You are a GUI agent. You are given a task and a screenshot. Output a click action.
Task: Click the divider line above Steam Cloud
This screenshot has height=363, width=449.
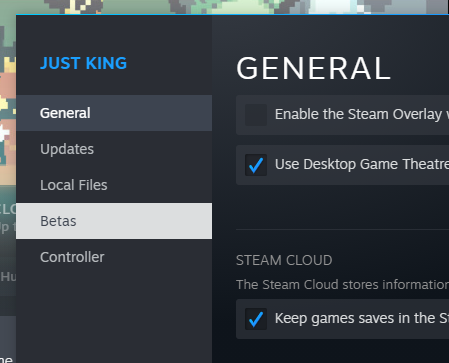tap(342, 229)
